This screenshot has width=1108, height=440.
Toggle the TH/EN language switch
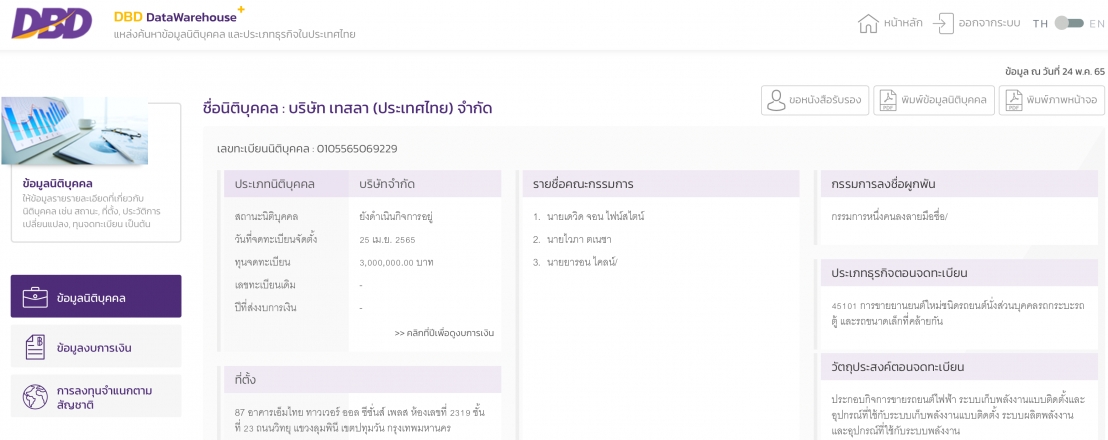point(1068,23)
